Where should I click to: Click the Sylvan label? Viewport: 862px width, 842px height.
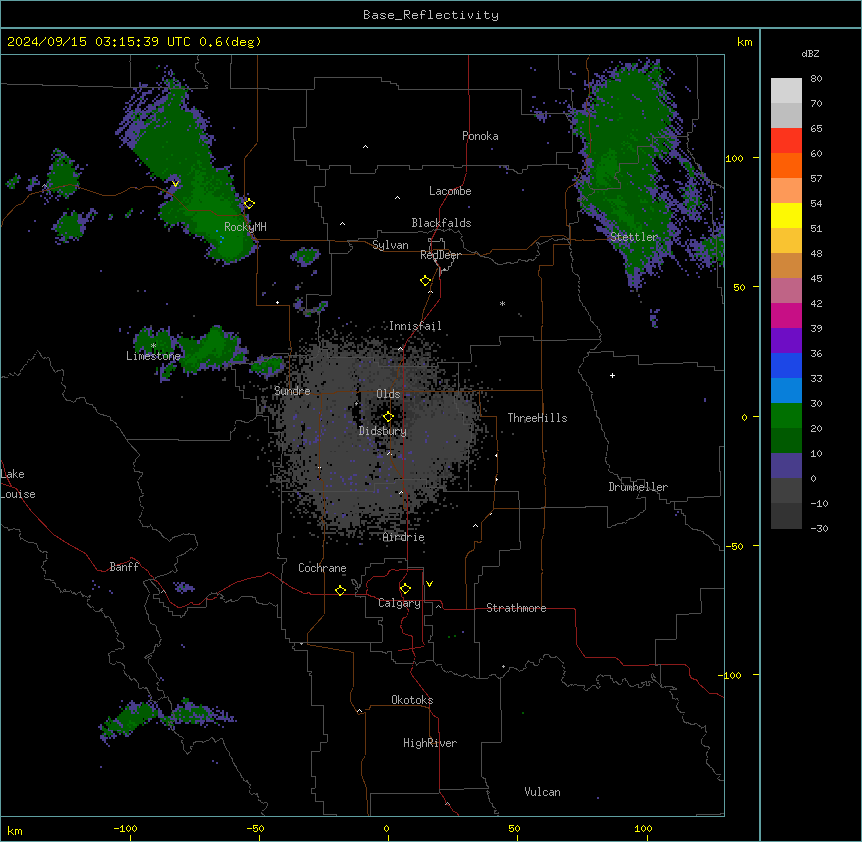pyautogui.click(x=390, y=245)
